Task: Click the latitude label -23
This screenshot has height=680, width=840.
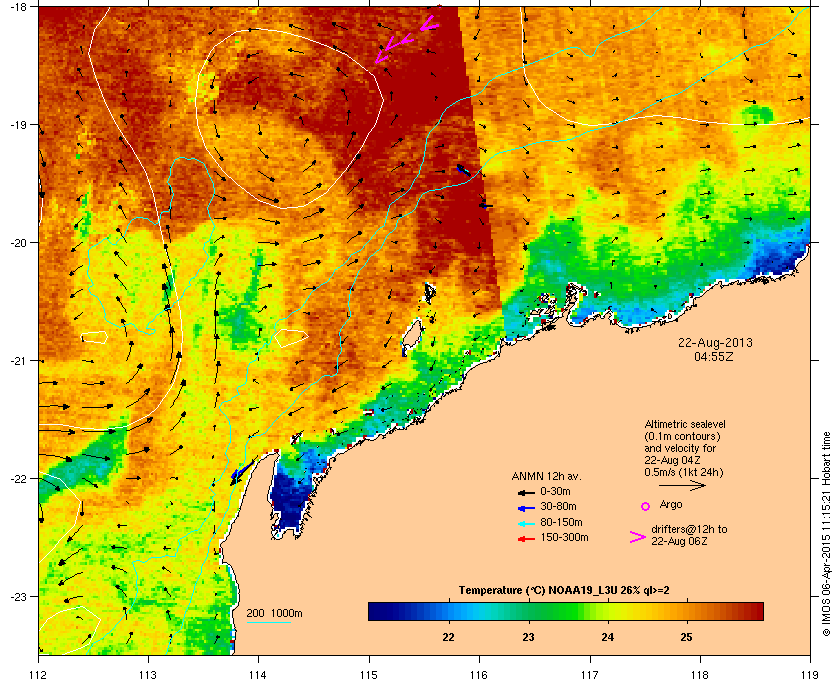Action: click(x=18, y=596)
